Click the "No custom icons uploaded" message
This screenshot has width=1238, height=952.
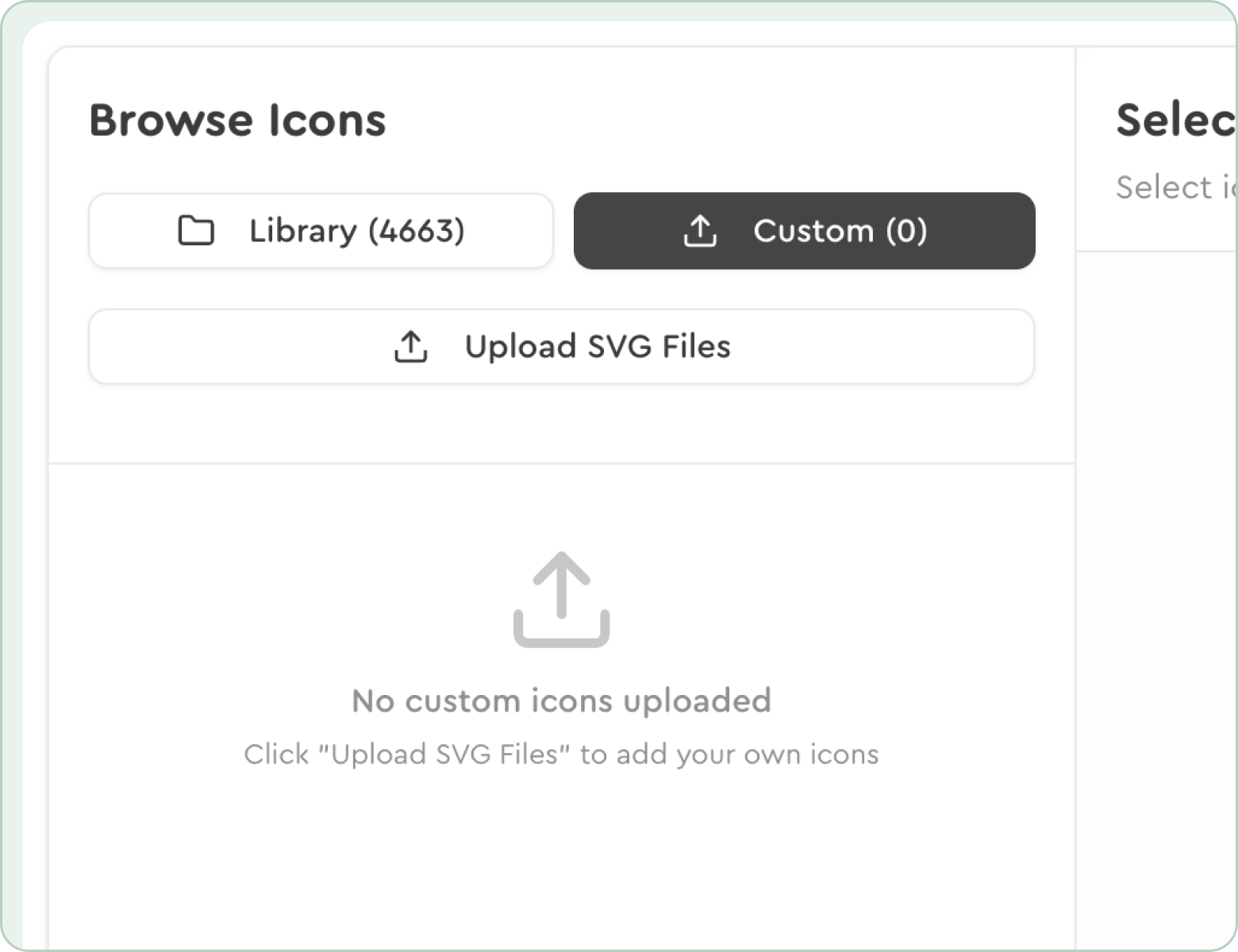pyautogui.click(x=561, y=701)
